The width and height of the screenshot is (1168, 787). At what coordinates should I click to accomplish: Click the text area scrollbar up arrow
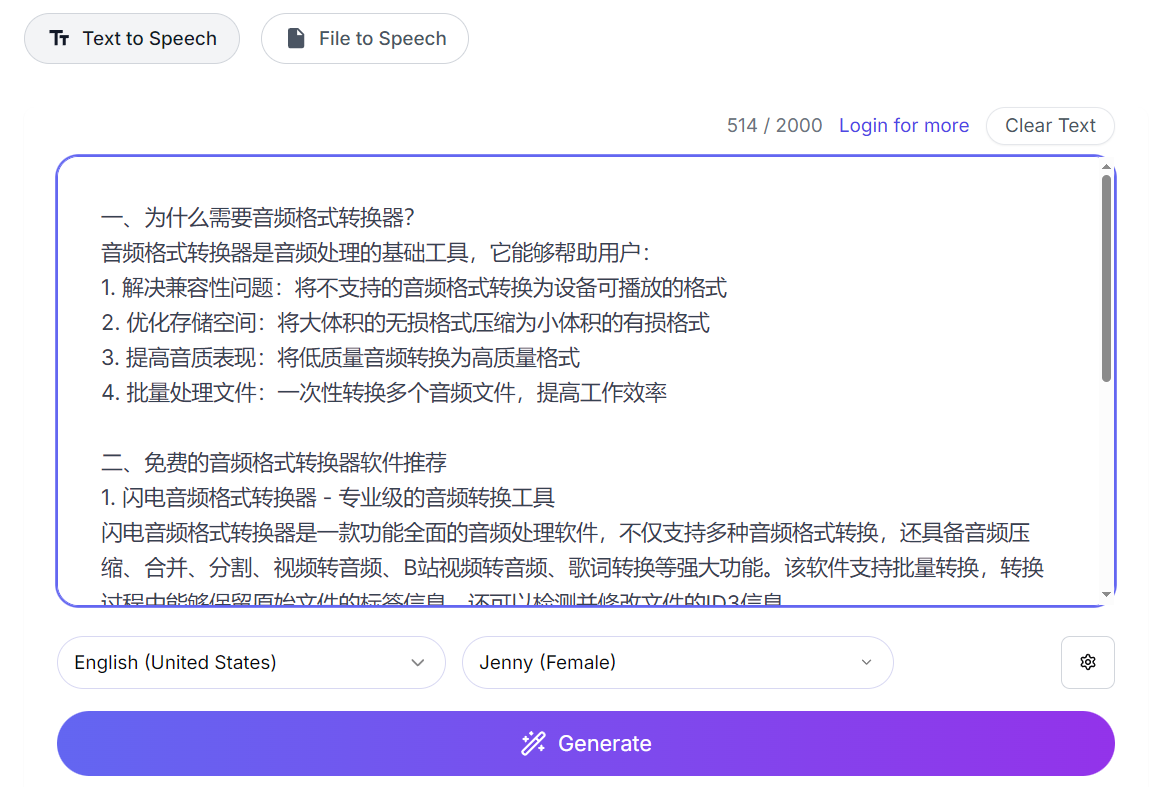point(1106,168)
